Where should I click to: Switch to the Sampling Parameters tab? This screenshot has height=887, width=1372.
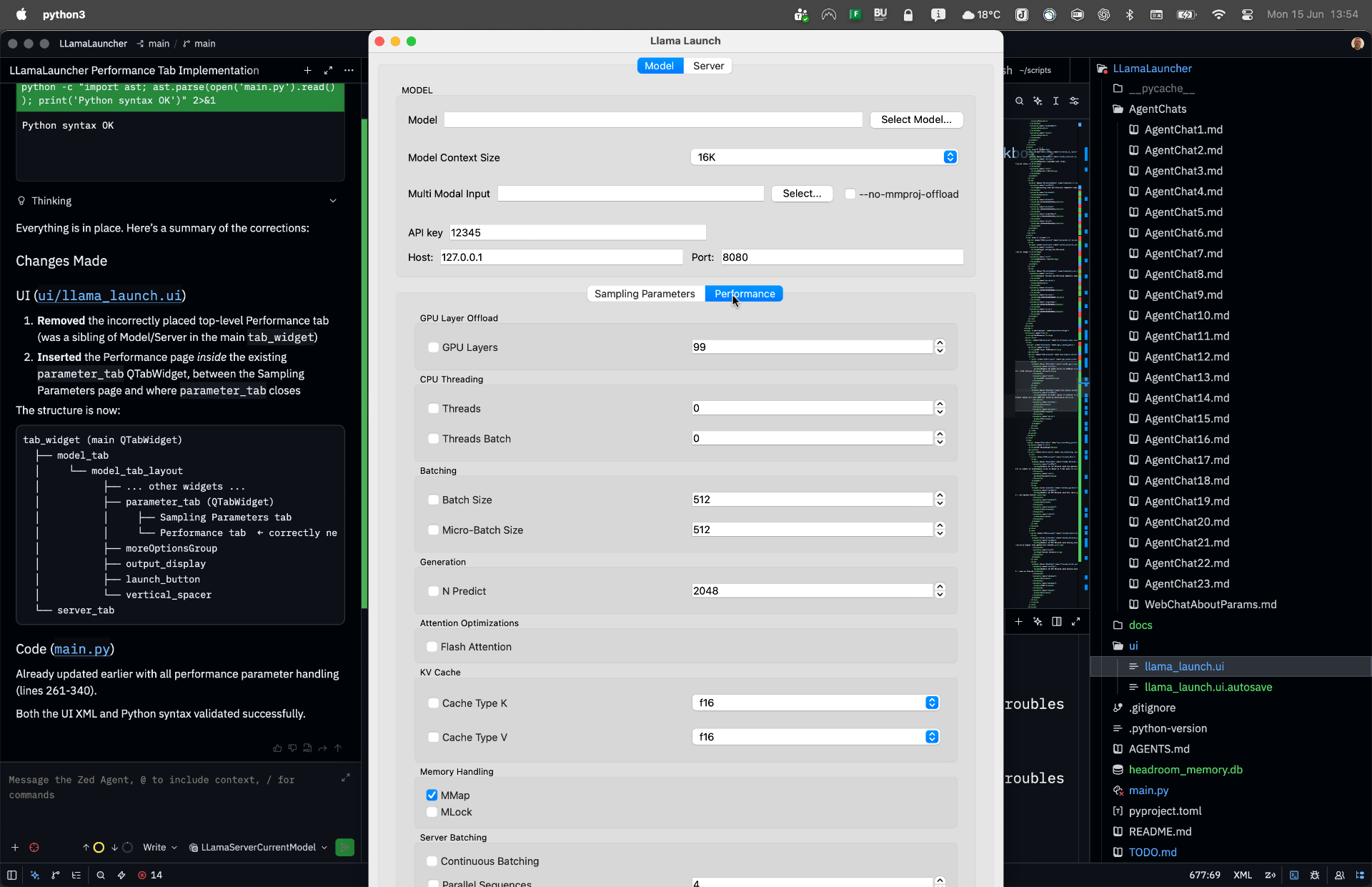click(645, 294)
